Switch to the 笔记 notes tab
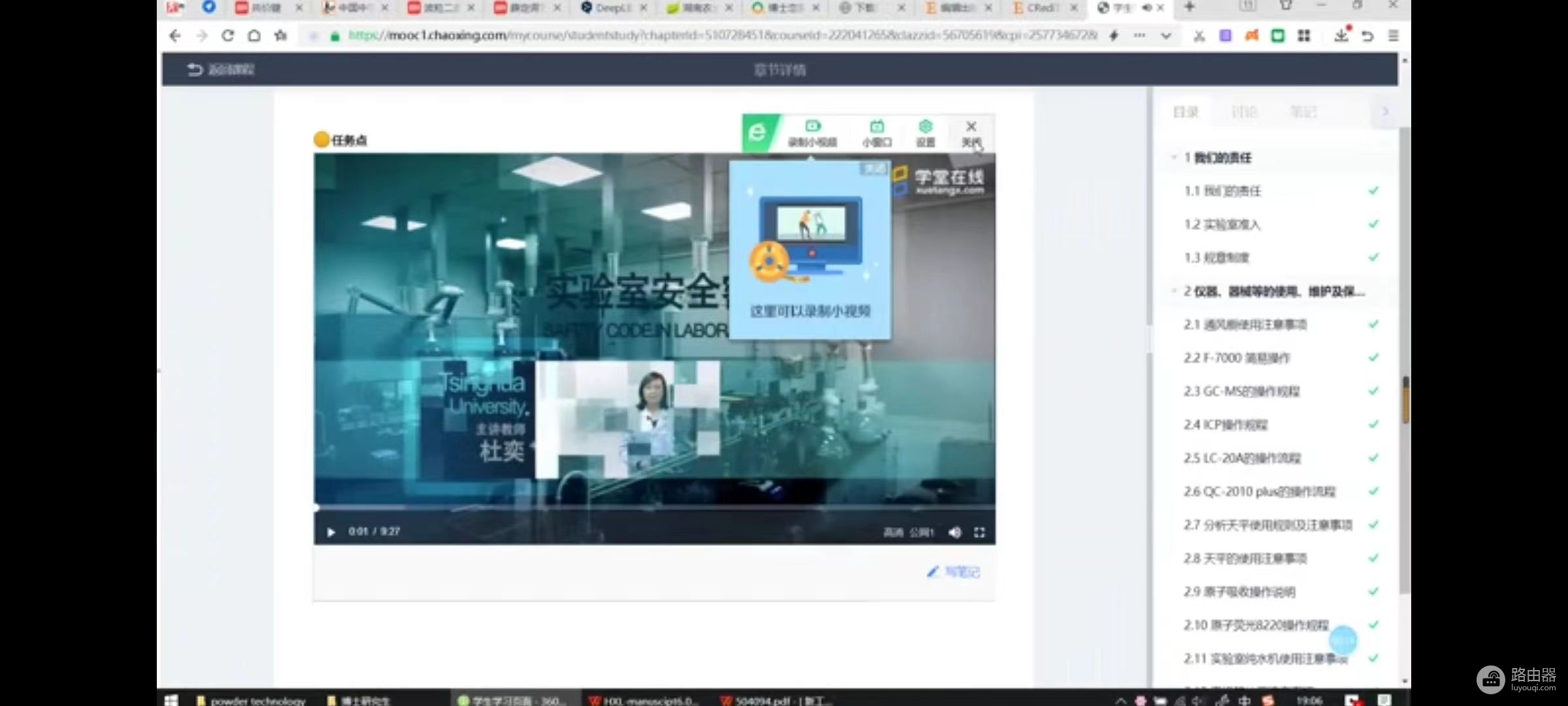This screenshot has width=1568, height=706. [x=1303, y=112]
